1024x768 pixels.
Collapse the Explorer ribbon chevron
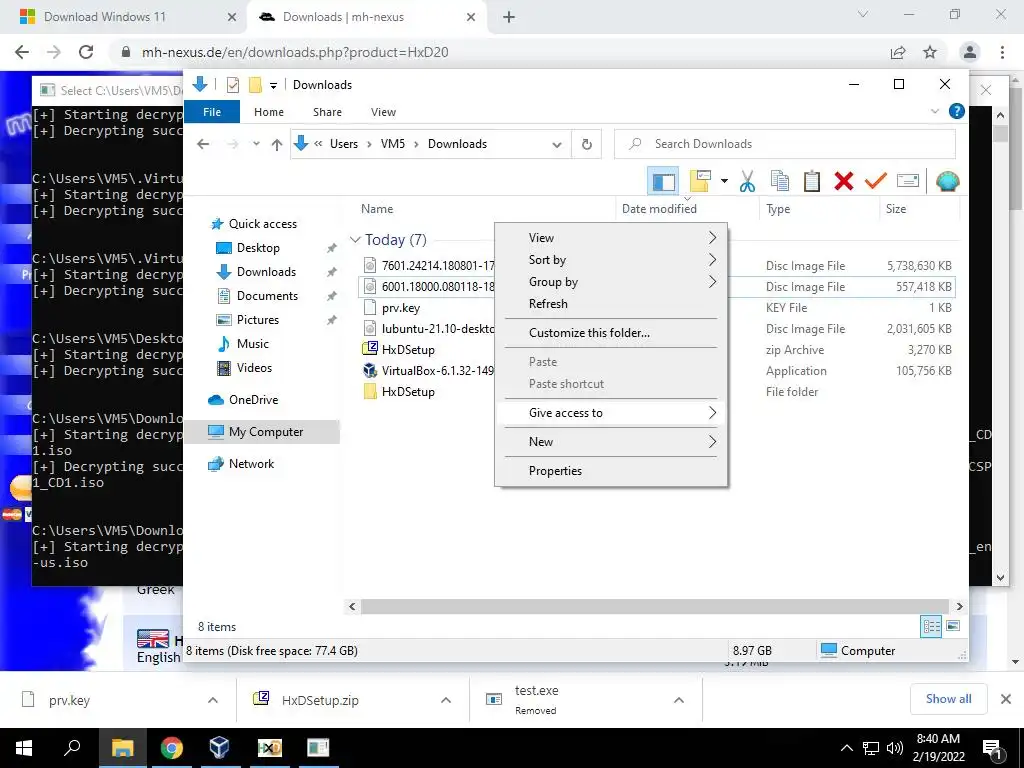(x=935, y=112)
